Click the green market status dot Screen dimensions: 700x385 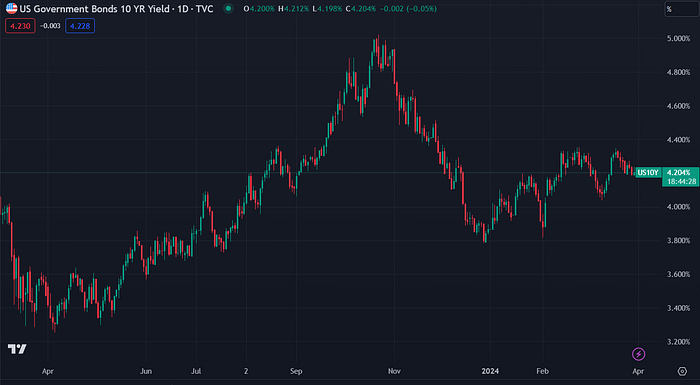pos(228,8)
